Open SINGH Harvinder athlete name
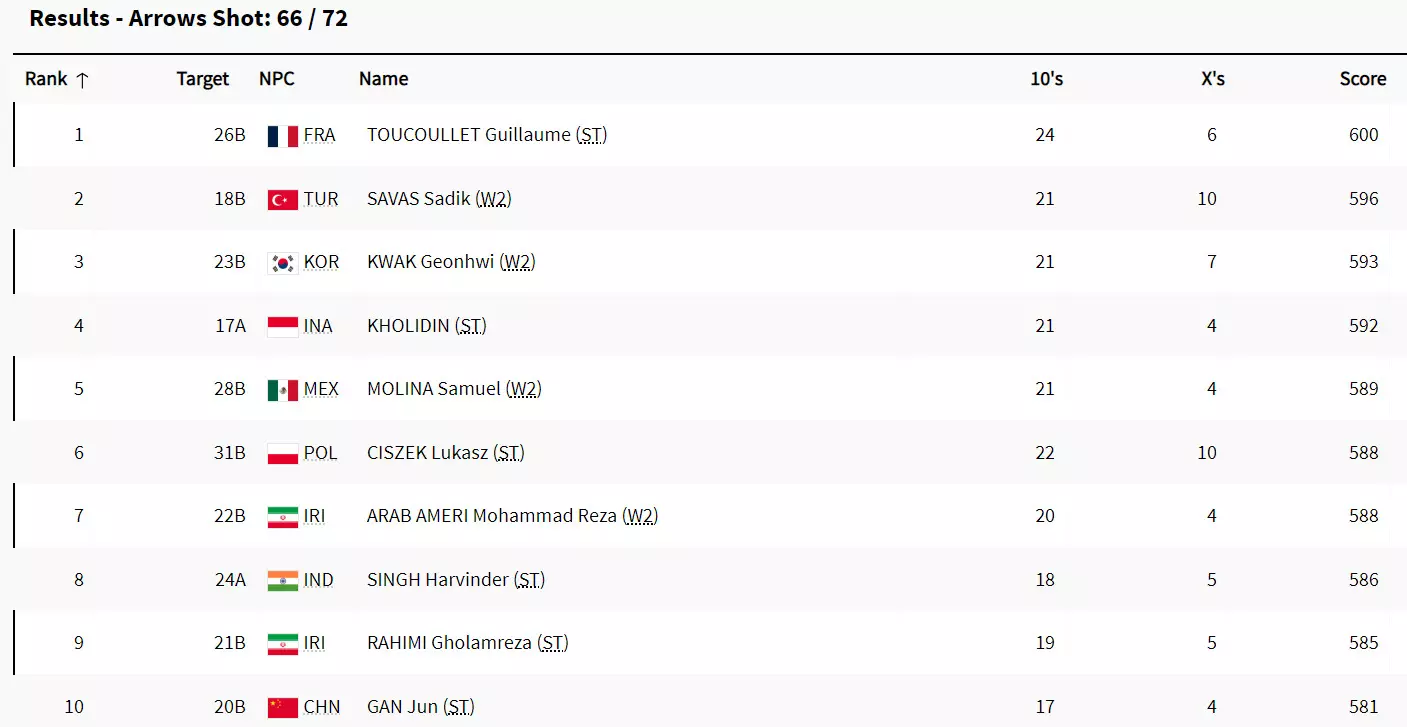 (x=437, y=580)
